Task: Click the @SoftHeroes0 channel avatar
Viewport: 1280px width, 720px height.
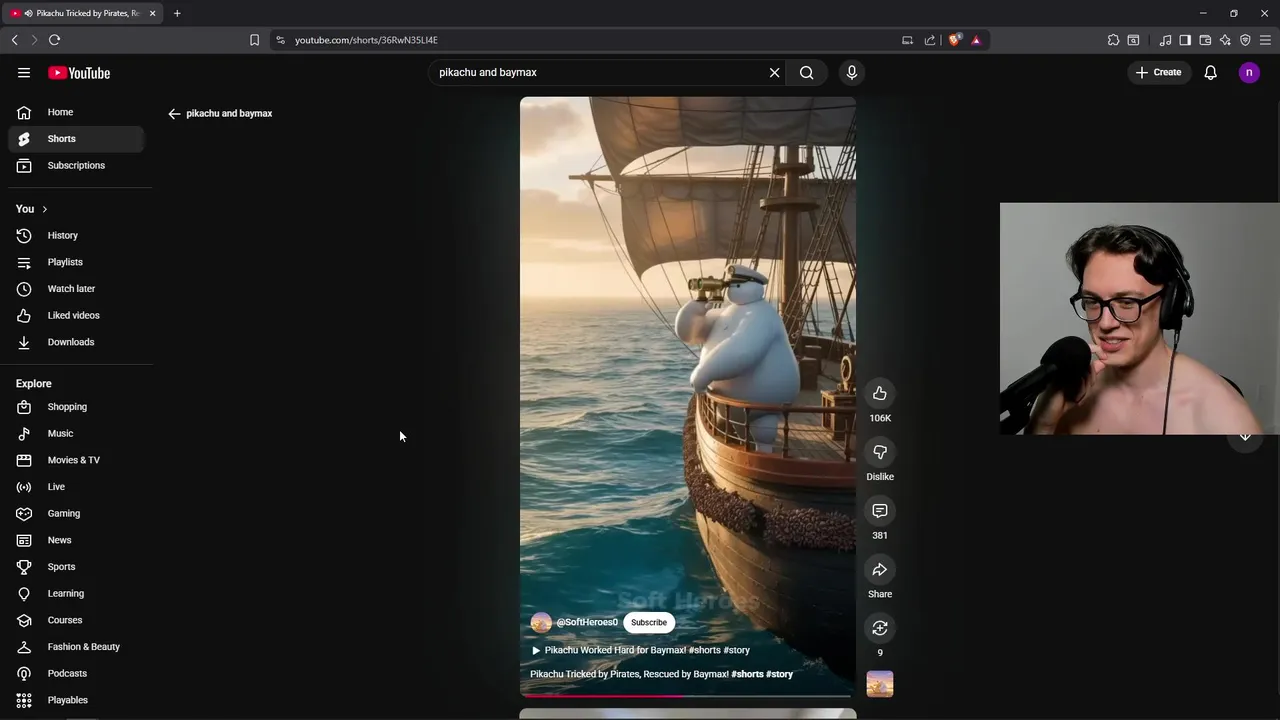Action: 541,623
